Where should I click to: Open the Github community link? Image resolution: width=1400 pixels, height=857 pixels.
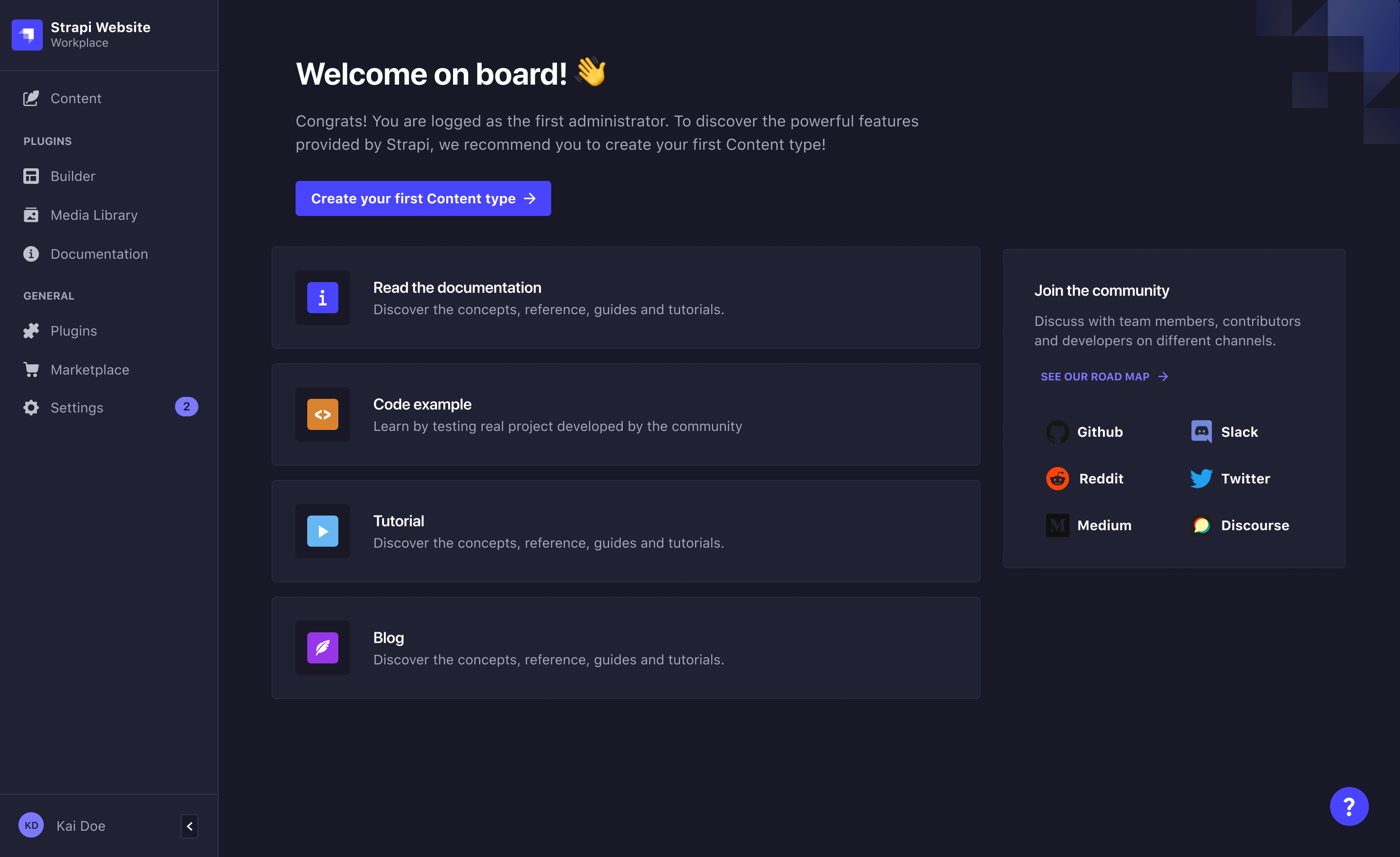1085,432
